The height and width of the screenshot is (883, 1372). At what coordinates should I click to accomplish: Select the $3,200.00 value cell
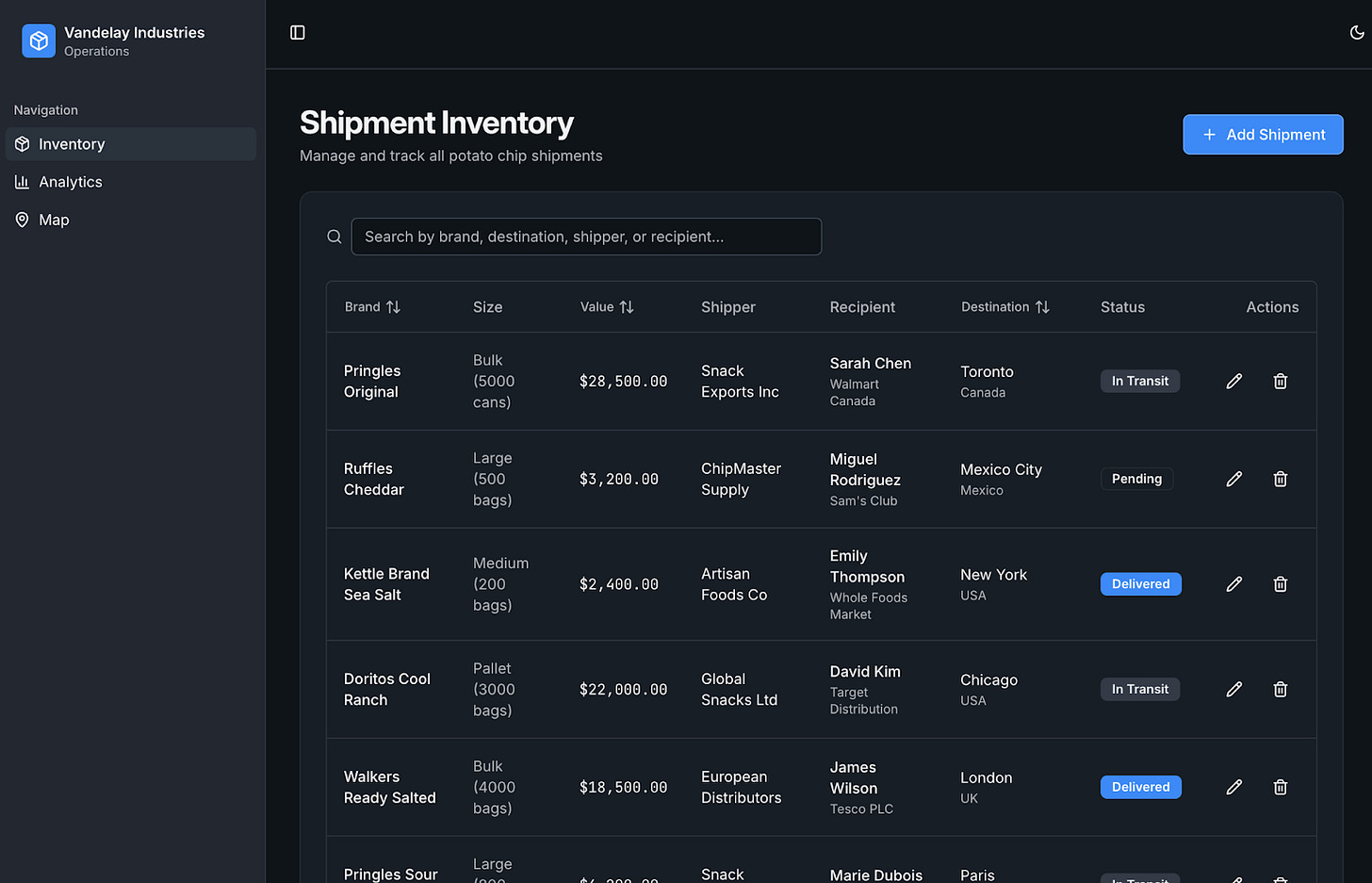pos(619,480)
